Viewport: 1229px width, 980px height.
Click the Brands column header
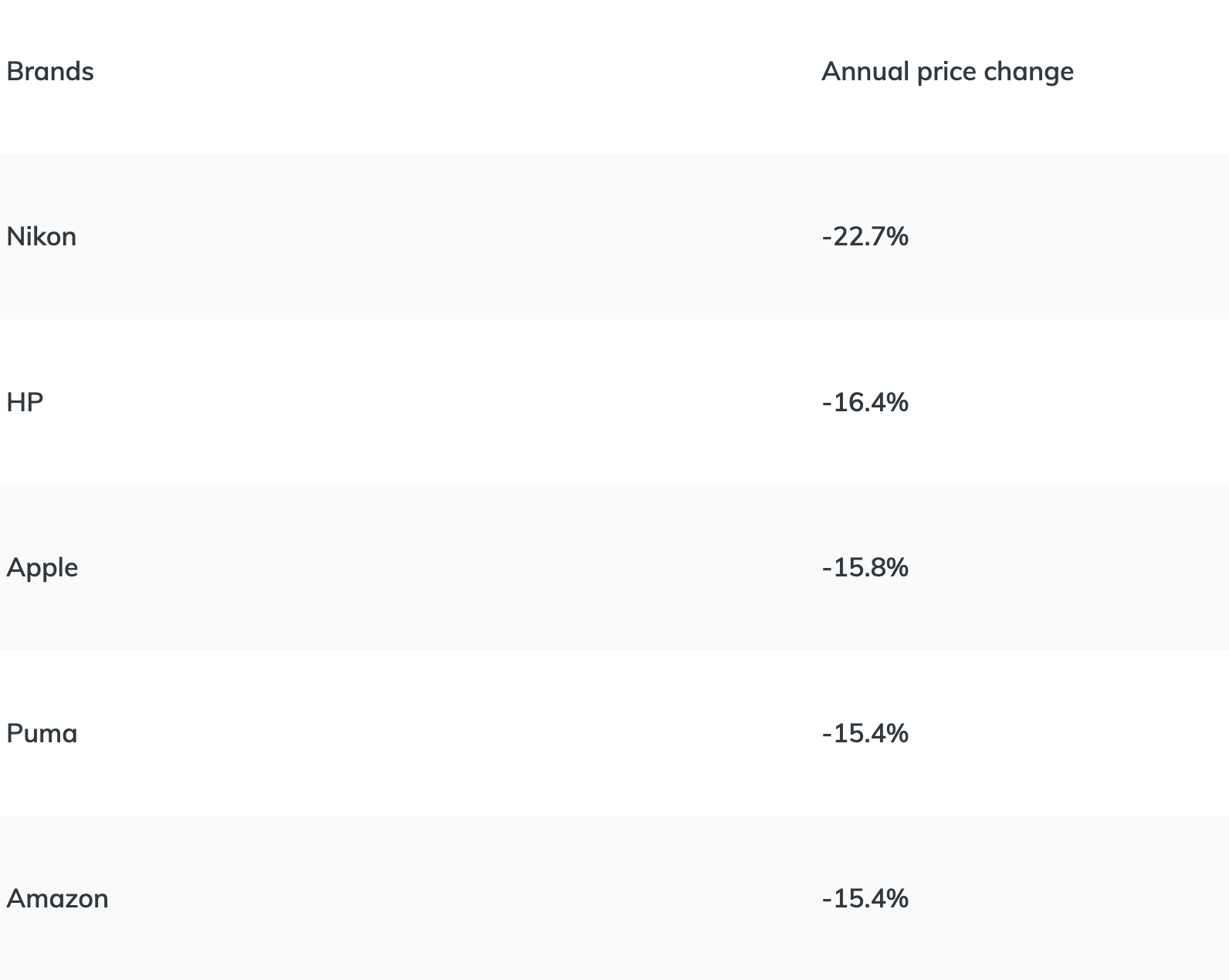(x=50, y=72)
